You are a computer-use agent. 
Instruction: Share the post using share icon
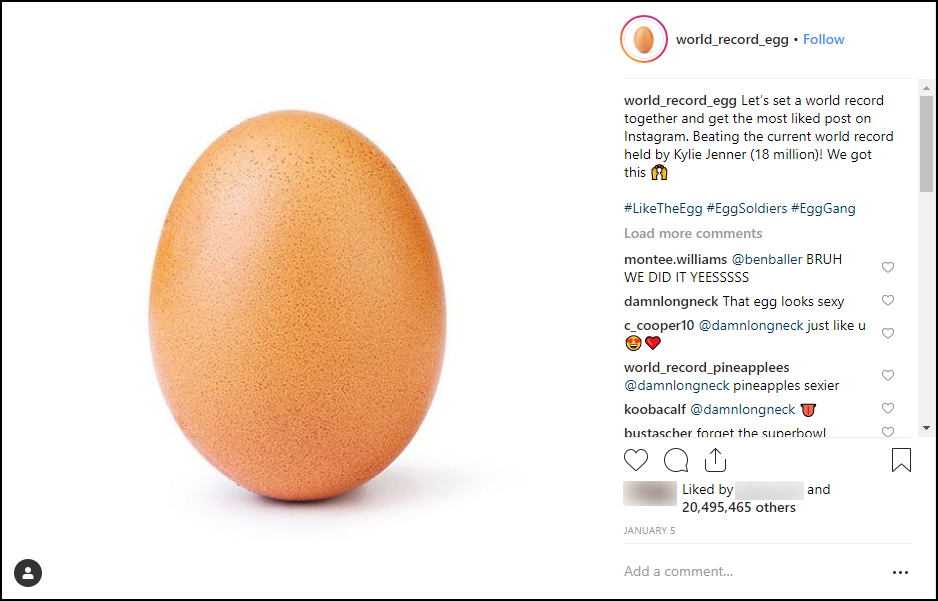(715, 459)
